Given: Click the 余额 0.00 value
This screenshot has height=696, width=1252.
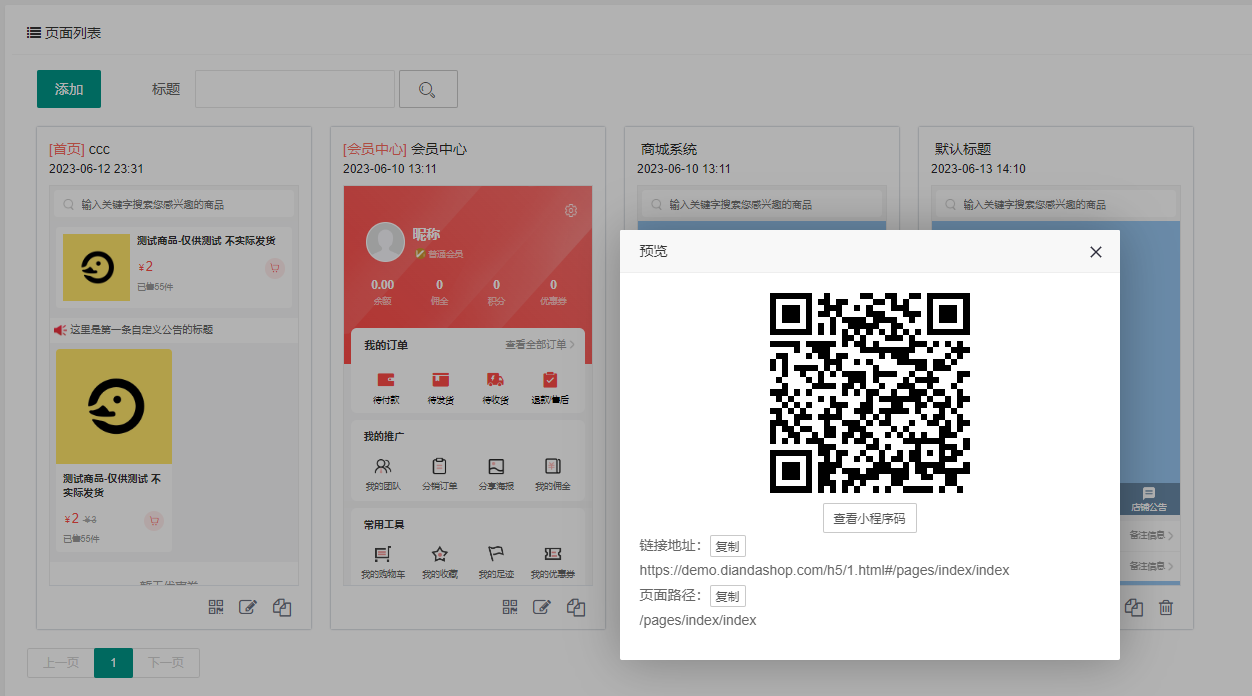Looking at the screenshot, I should coord(383,285).
